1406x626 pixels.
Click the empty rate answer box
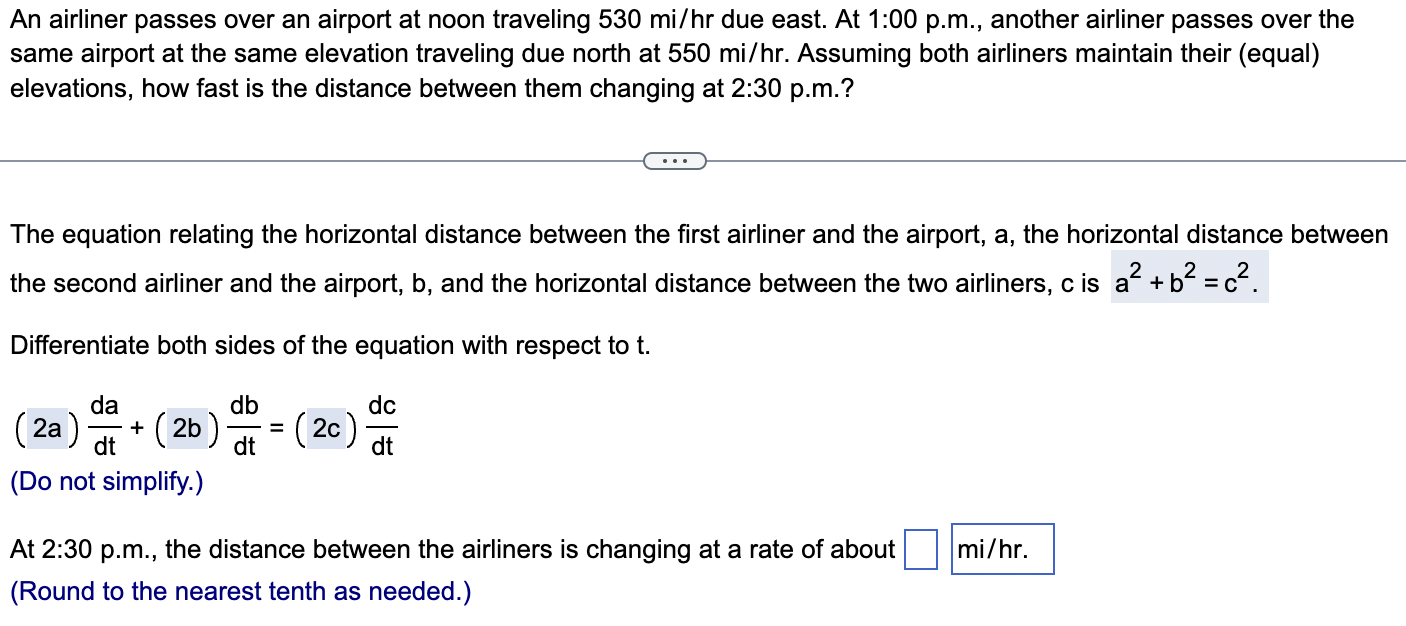pos(922,548)
